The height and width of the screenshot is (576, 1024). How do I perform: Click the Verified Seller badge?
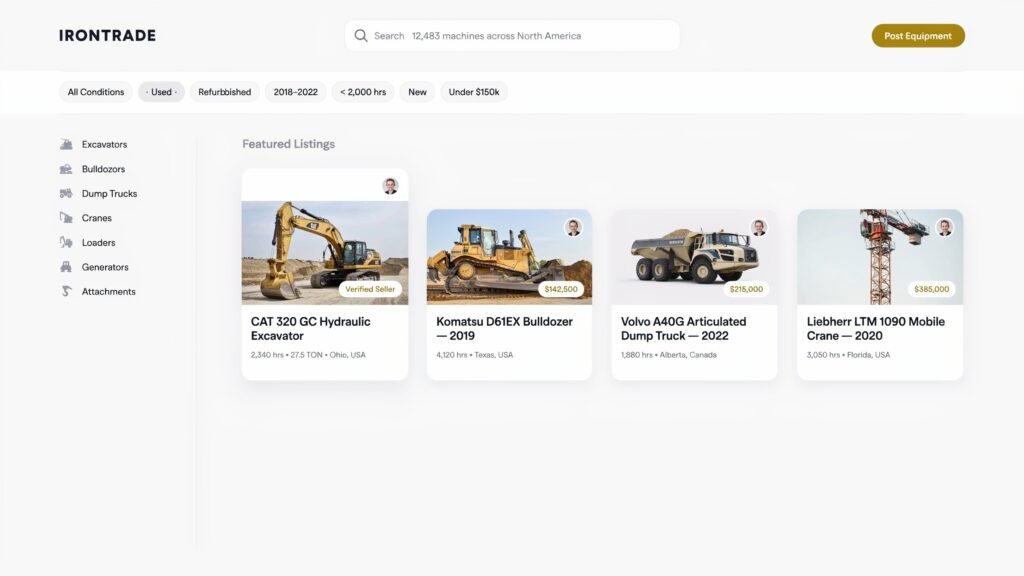[370, 289]
